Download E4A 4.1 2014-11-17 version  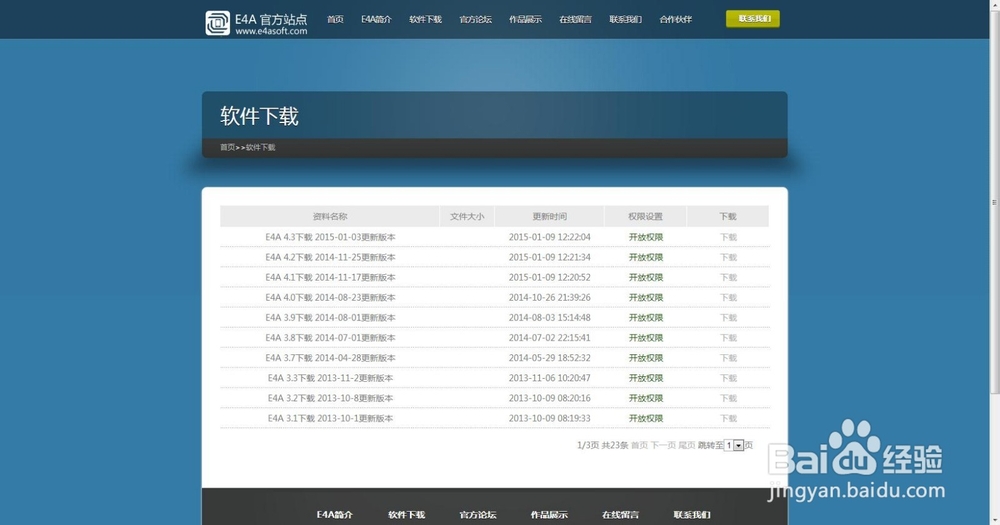[728, 277]
